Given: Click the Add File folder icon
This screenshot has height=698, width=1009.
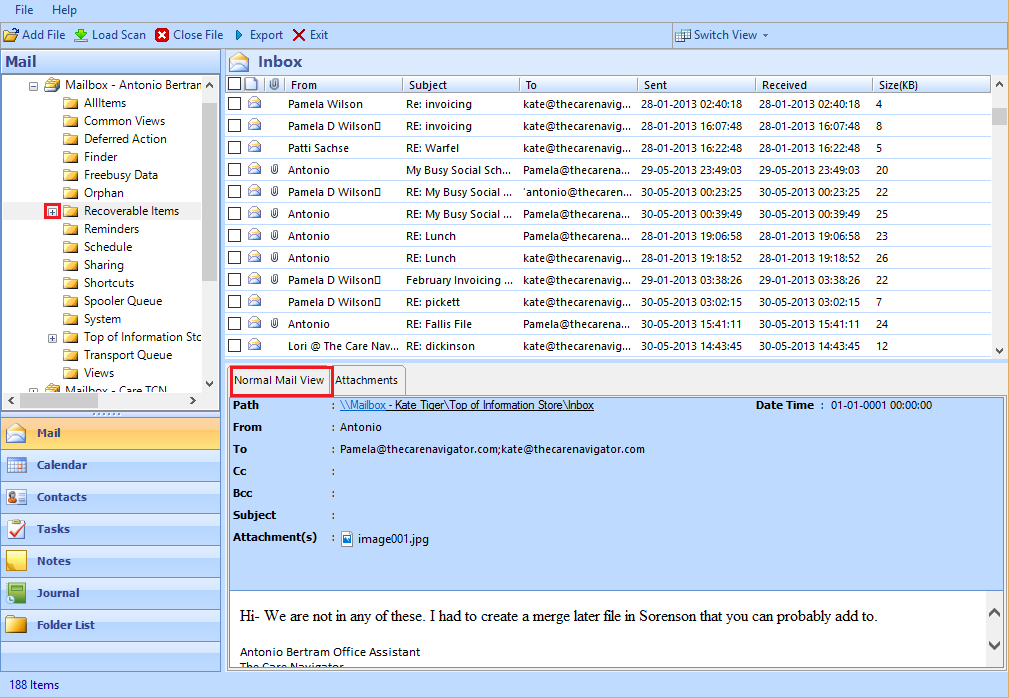Looking at the screenshot, I should click(x=11, y=35).
